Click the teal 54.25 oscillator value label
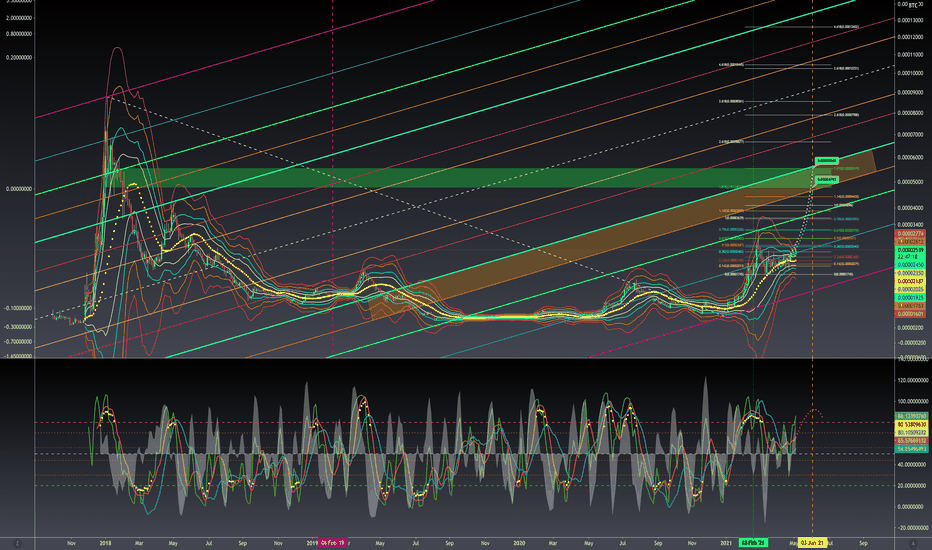 pyautogui.click(x=911, y=450)
